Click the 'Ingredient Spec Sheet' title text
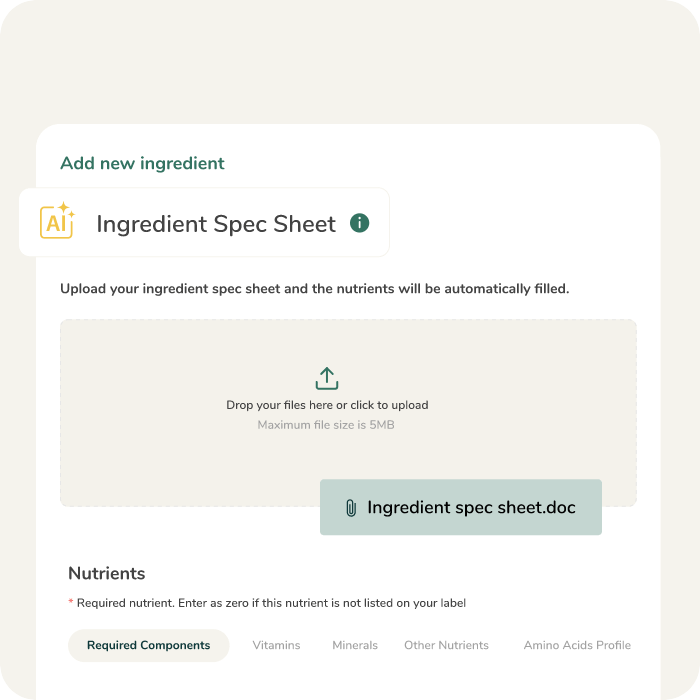 [216, 224]
